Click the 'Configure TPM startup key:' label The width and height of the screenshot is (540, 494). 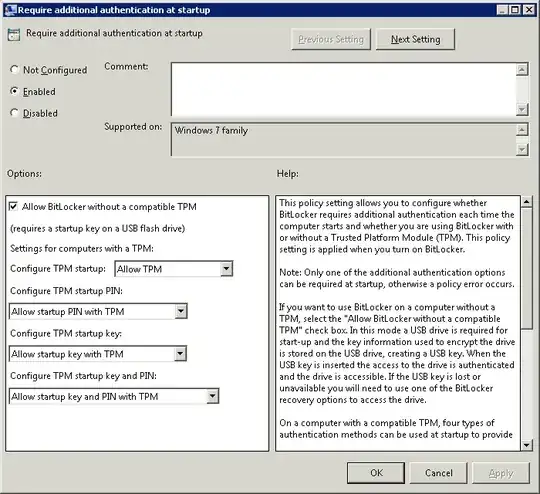coord(66,333)
